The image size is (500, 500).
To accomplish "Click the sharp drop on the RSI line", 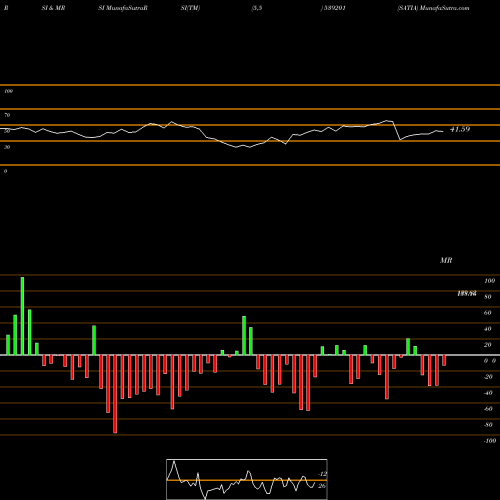I will click(x=397, y=131).
